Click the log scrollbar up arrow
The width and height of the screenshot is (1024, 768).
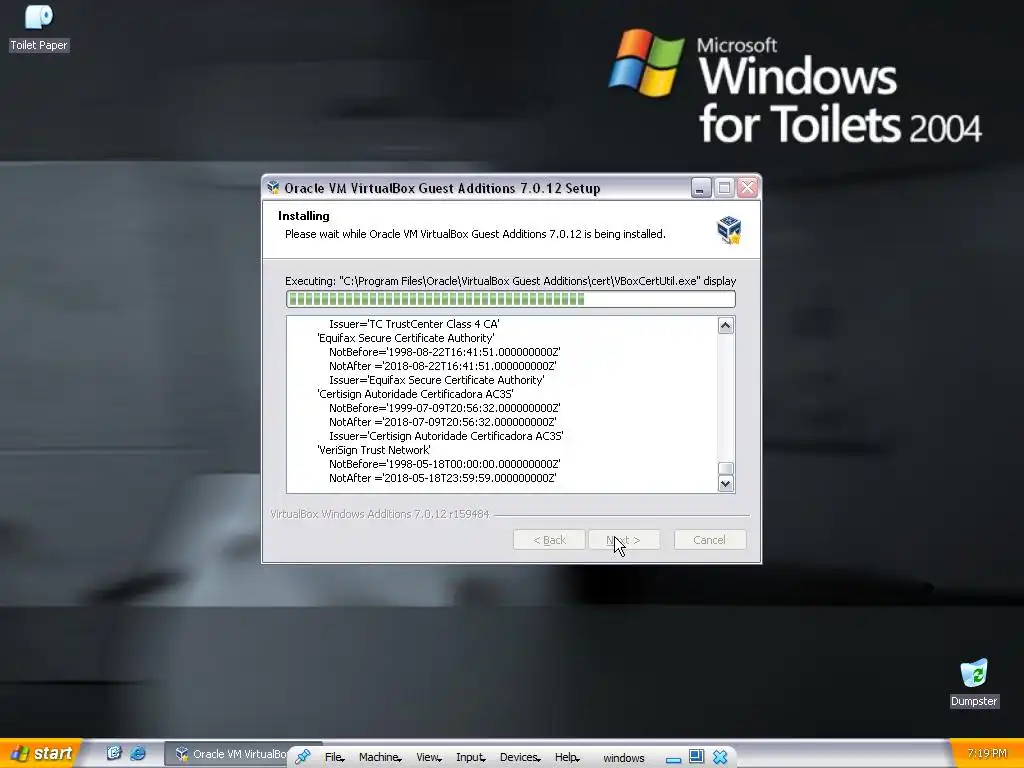[x=726, y=325]
